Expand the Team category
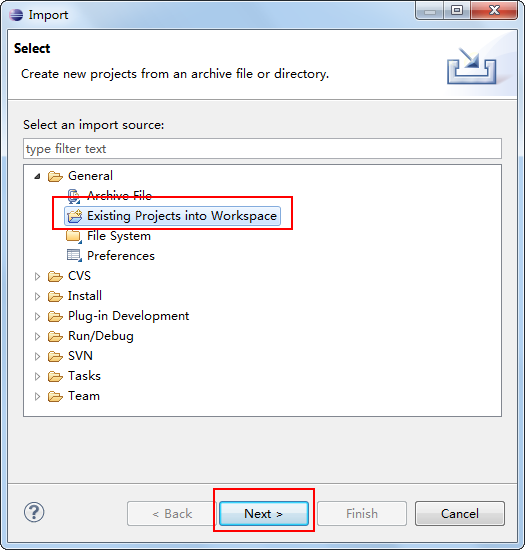Image resolution: width=525 pixels, height=550 pixels. [x=37, y=396]
